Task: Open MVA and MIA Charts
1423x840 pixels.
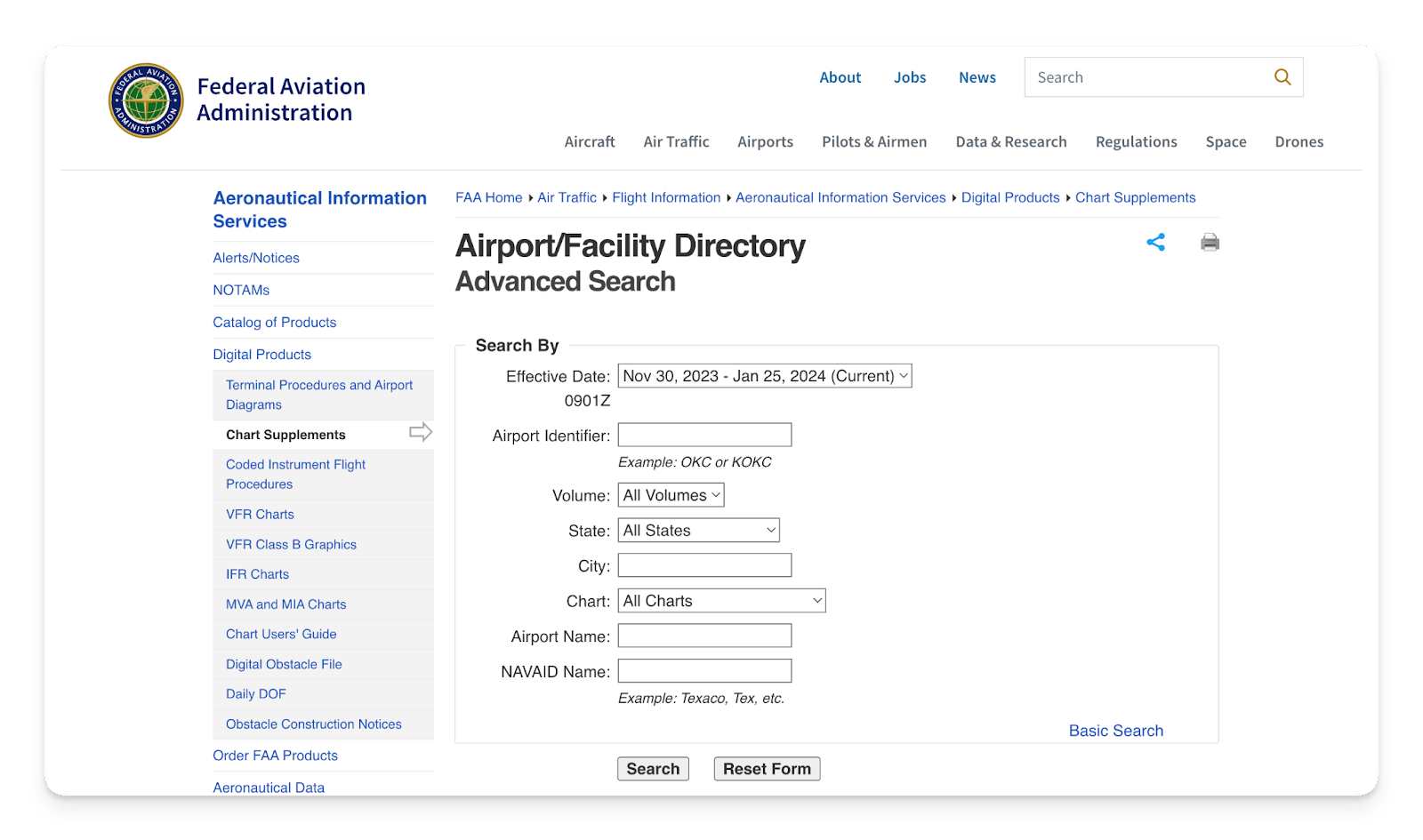Action: click(x=285, y=604)
